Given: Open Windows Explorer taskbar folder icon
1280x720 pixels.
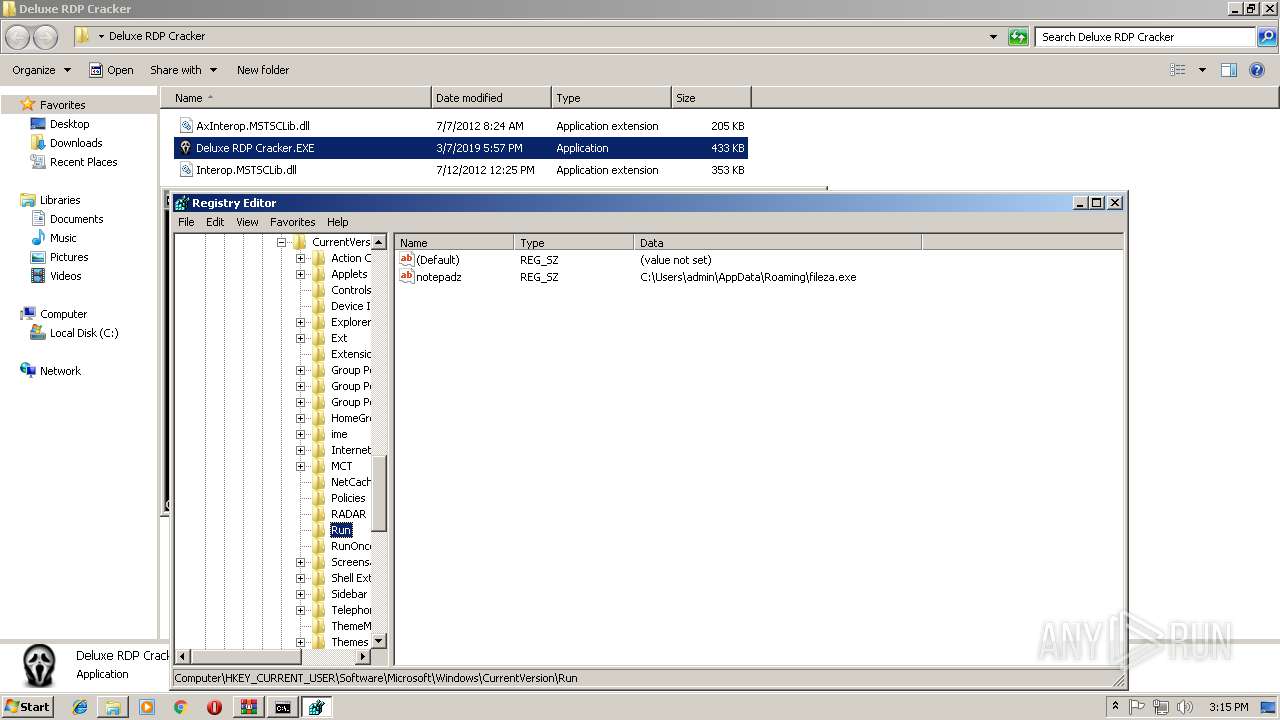Looking at the screenshot, I should click(x=113, y=707).
